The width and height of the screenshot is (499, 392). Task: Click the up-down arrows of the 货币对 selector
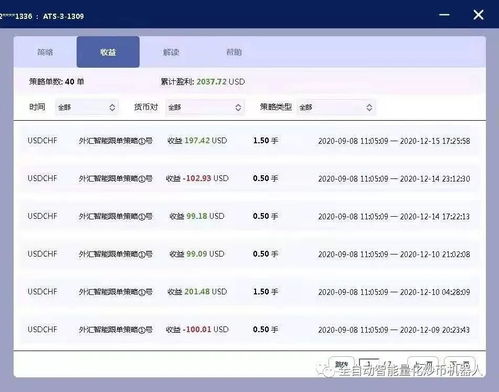coord(238,107)
